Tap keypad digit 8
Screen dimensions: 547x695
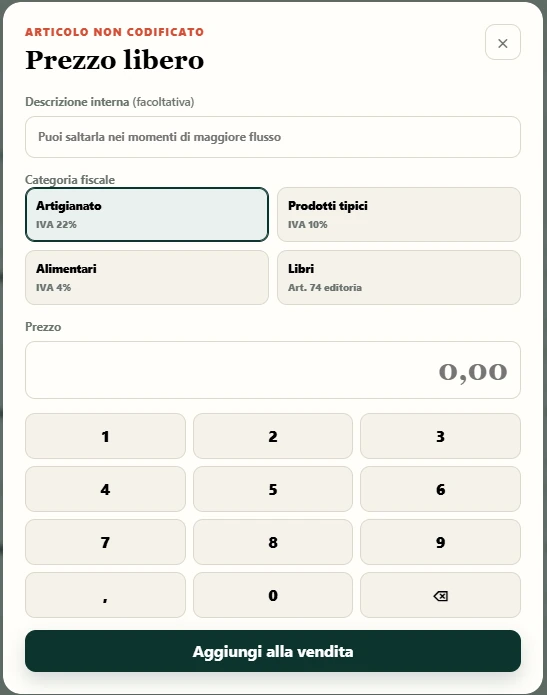click(273, 542)
